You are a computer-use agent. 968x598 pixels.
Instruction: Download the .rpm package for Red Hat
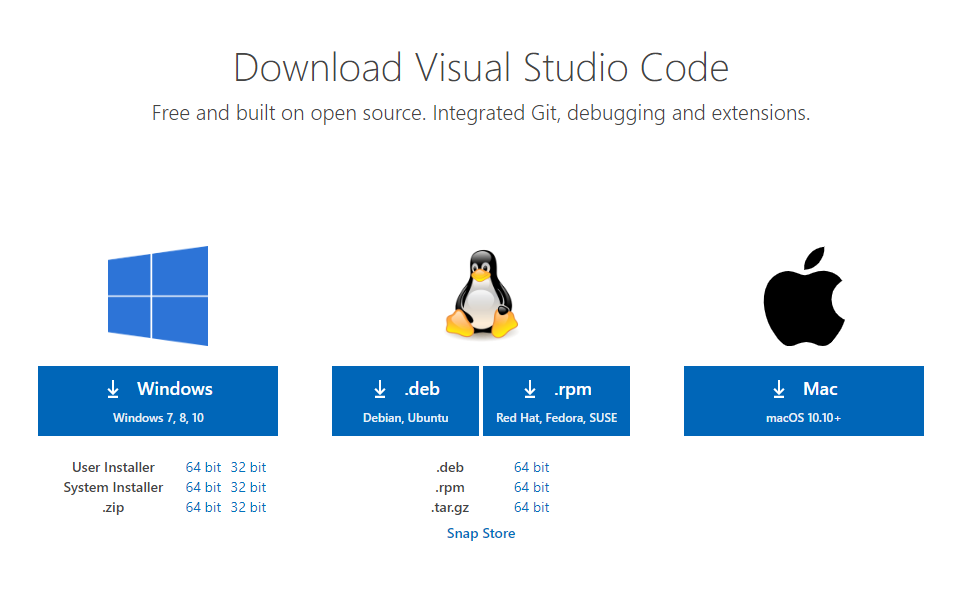tap(556, 401)
